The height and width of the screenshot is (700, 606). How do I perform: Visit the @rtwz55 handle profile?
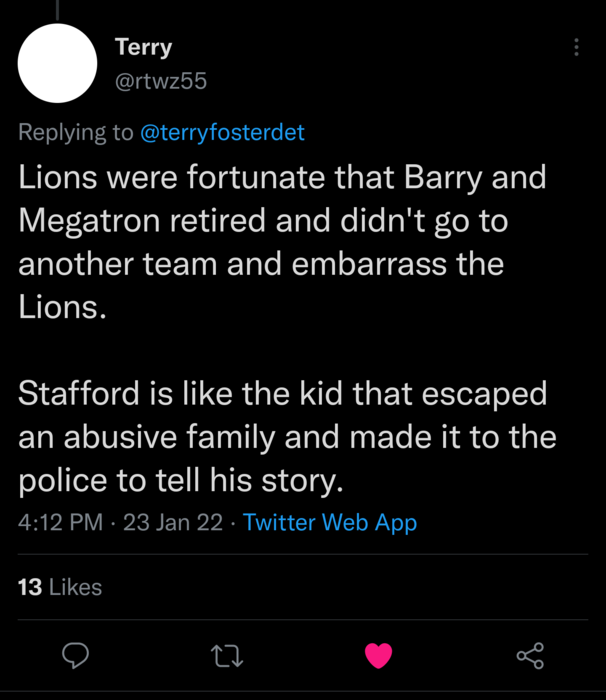pyautogui.click(x=160, y=81)
